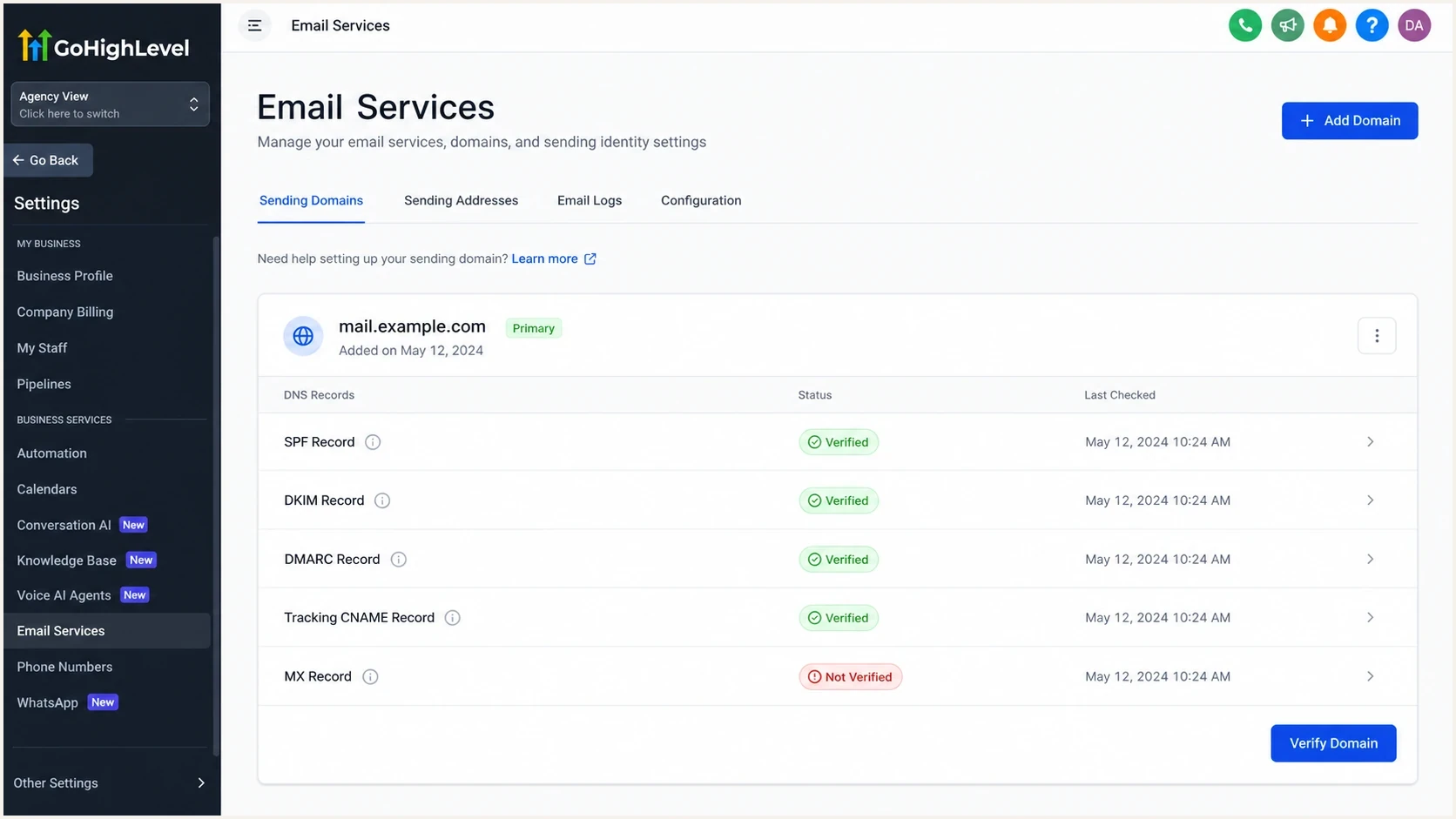Show the info tooltip for MX Record
1456x819 pixels.
tap(370, 677)
